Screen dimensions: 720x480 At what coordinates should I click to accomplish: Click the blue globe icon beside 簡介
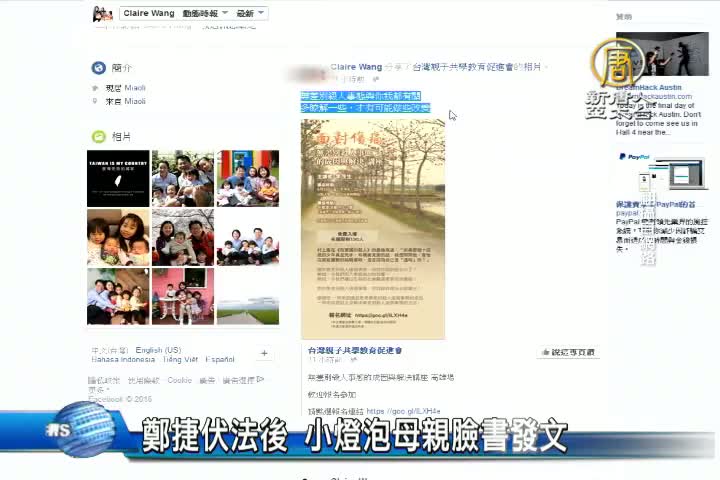pos(98,68)
